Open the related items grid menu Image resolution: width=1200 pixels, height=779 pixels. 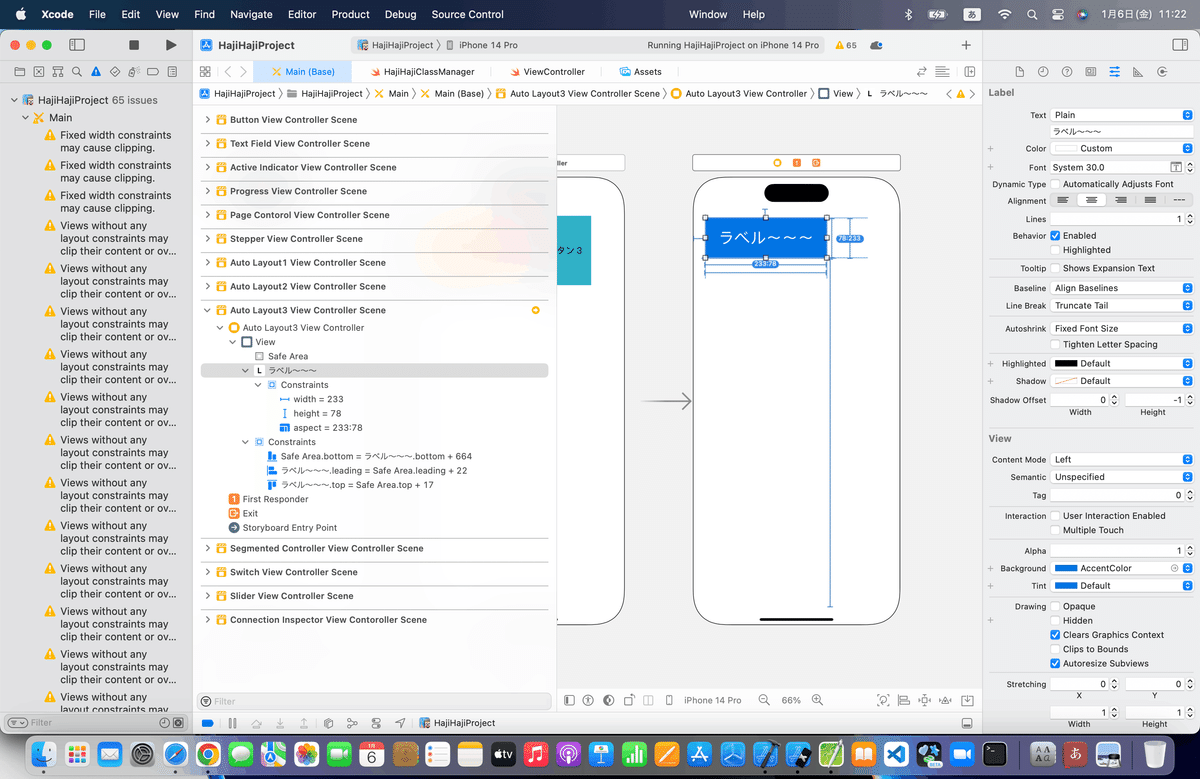(x=205, y=72)
